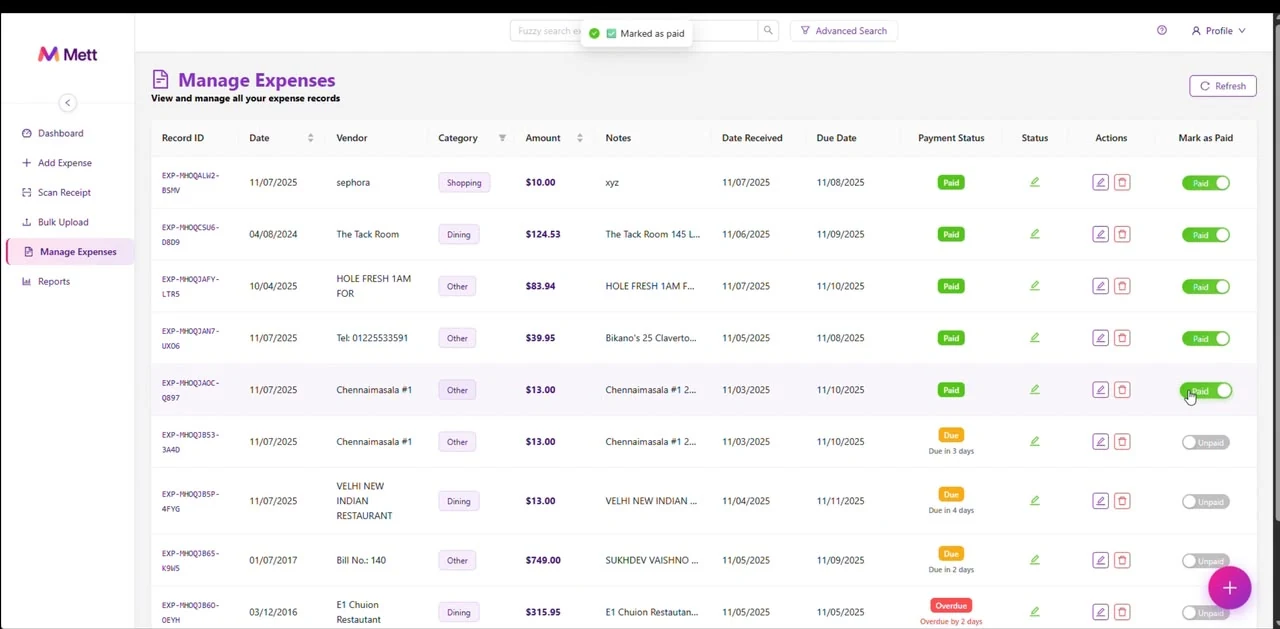This screenshot has height=629, width=1280.
Task: Click the floating pink plus add button
Action: (1229, 588)
